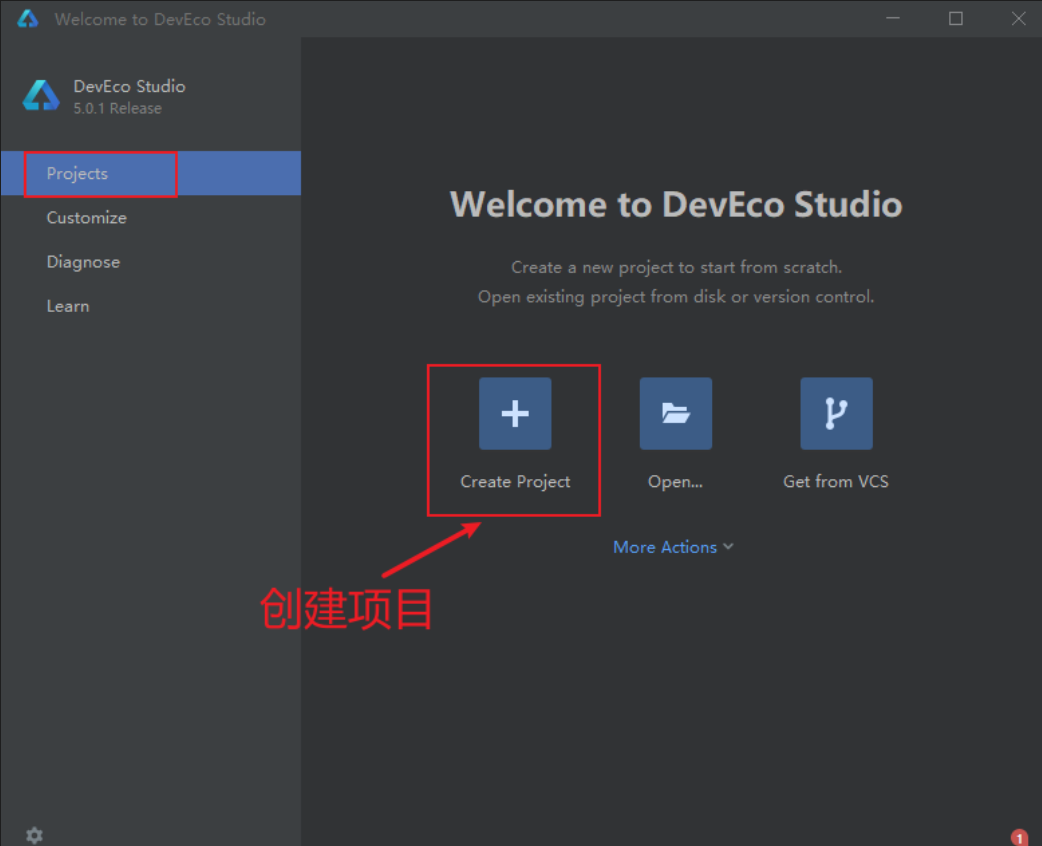Click the Get from VCS label
1042x846 pixels.
[x=836, y=481]
